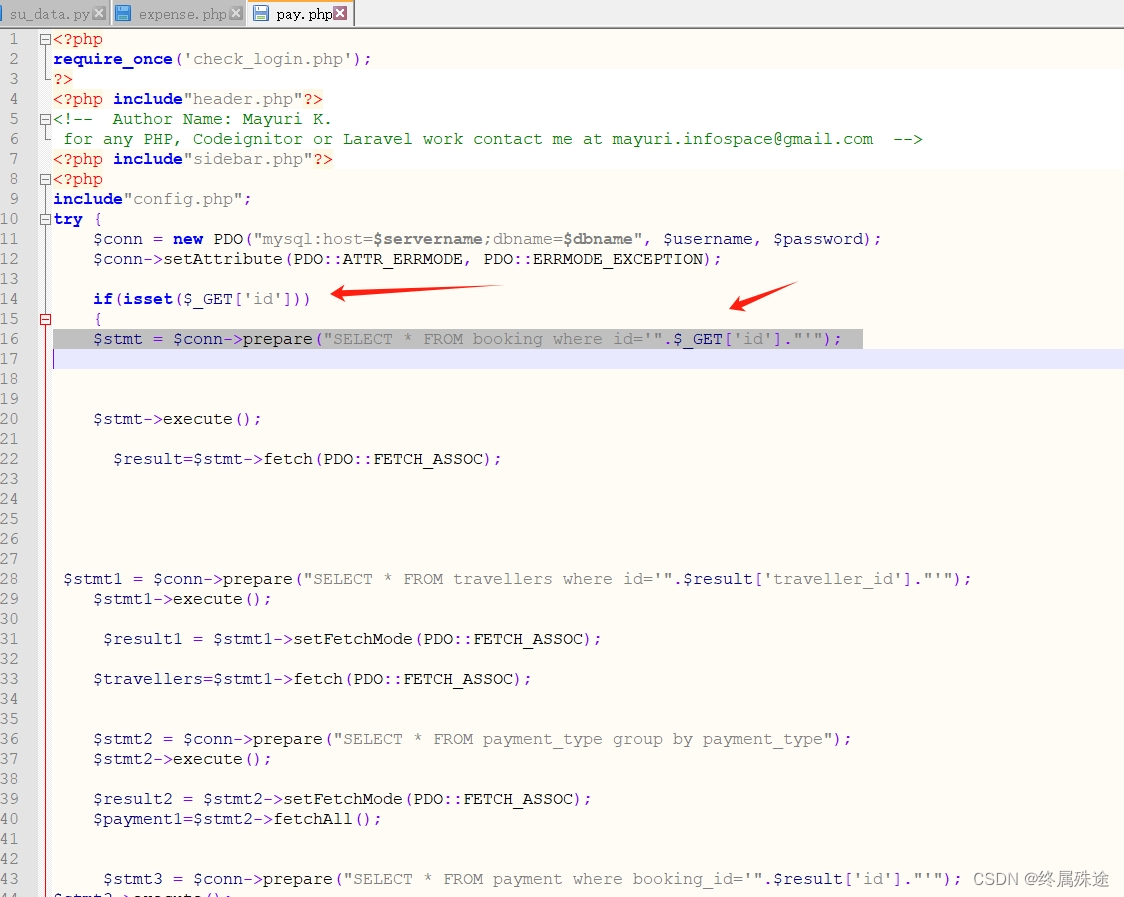Click the 'check_login.php' string

point(268,59)
